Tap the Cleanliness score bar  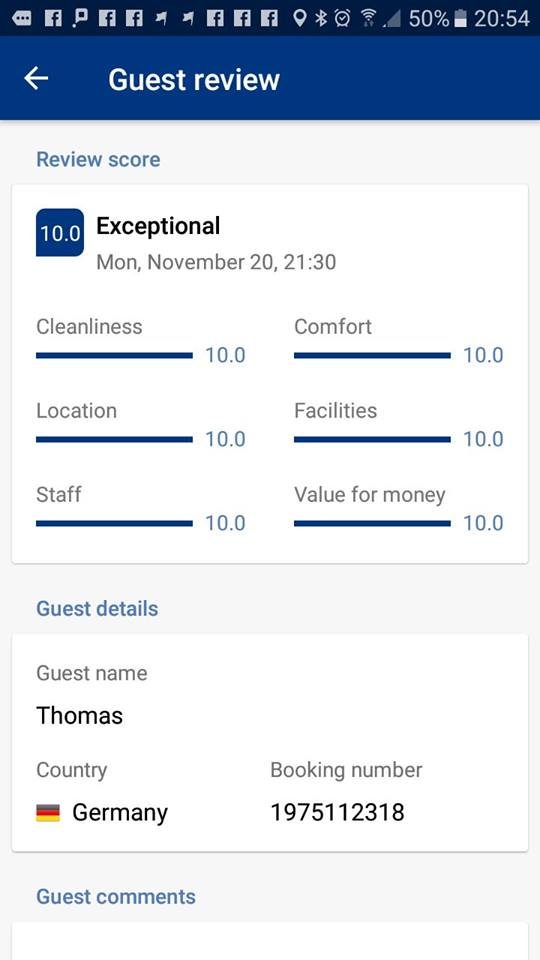pos(114,355)
